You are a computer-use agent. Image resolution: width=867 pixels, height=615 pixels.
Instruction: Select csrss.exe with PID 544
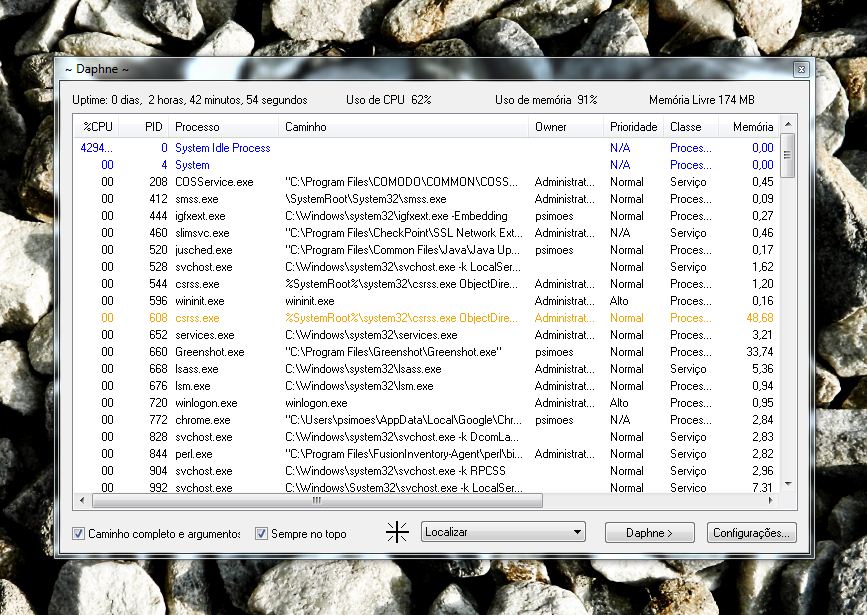(x=426, y=284)
